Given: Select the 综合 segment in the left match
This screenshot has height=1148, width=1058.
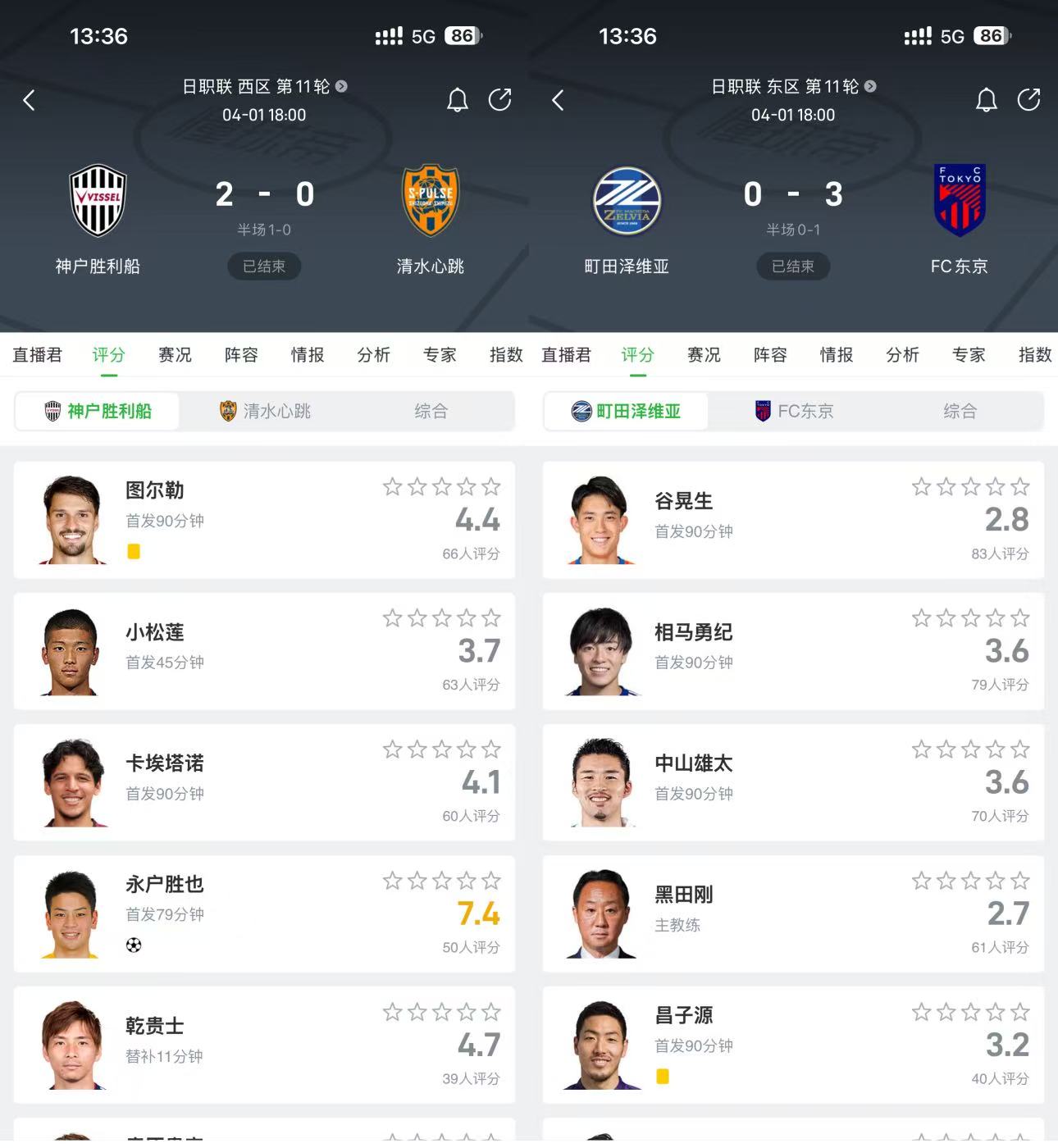Looking at the screenshot, I should [x=431, y=411].
